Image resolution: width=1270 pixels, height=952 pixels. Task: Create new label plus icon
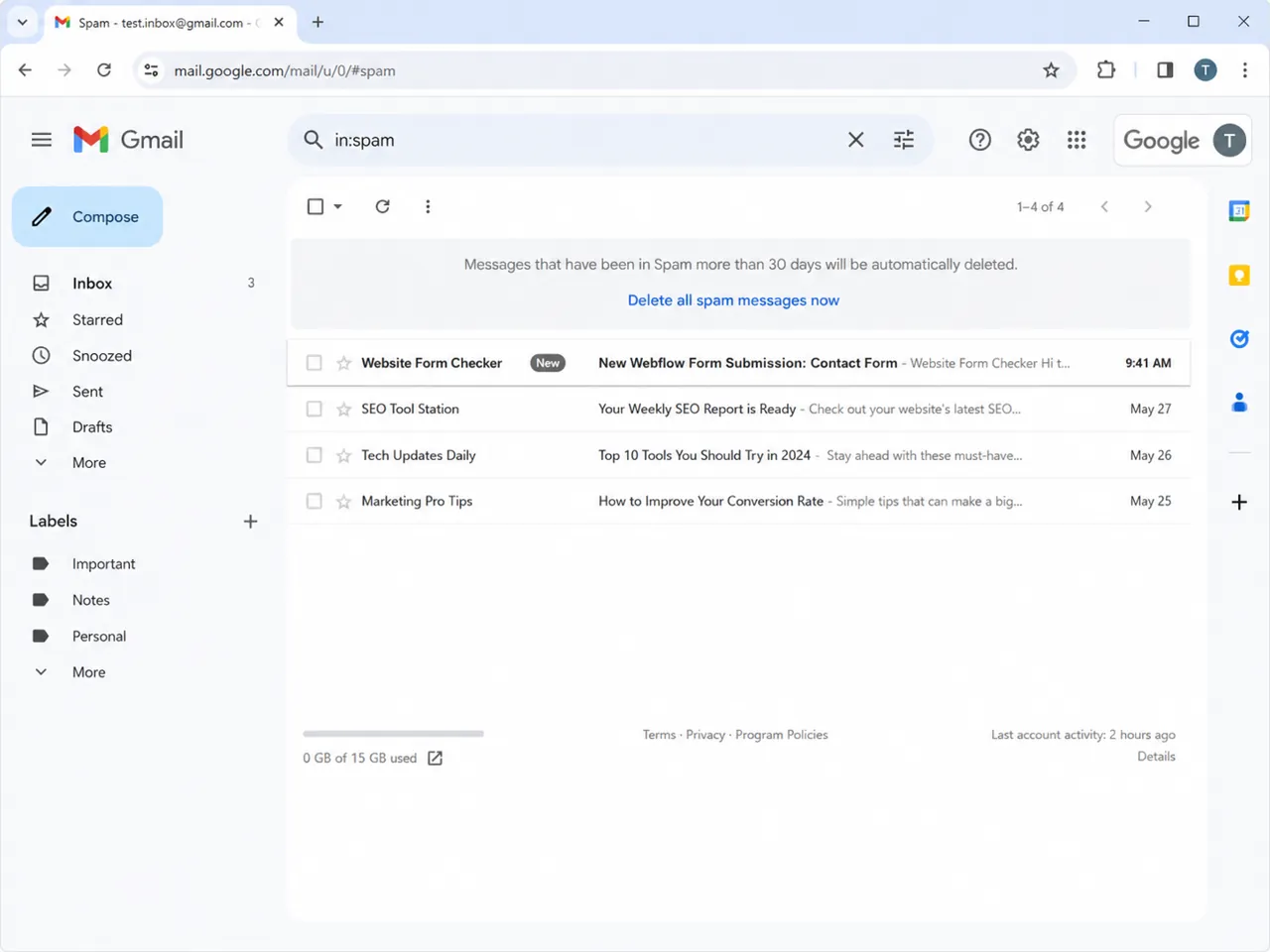click(250, 521)
